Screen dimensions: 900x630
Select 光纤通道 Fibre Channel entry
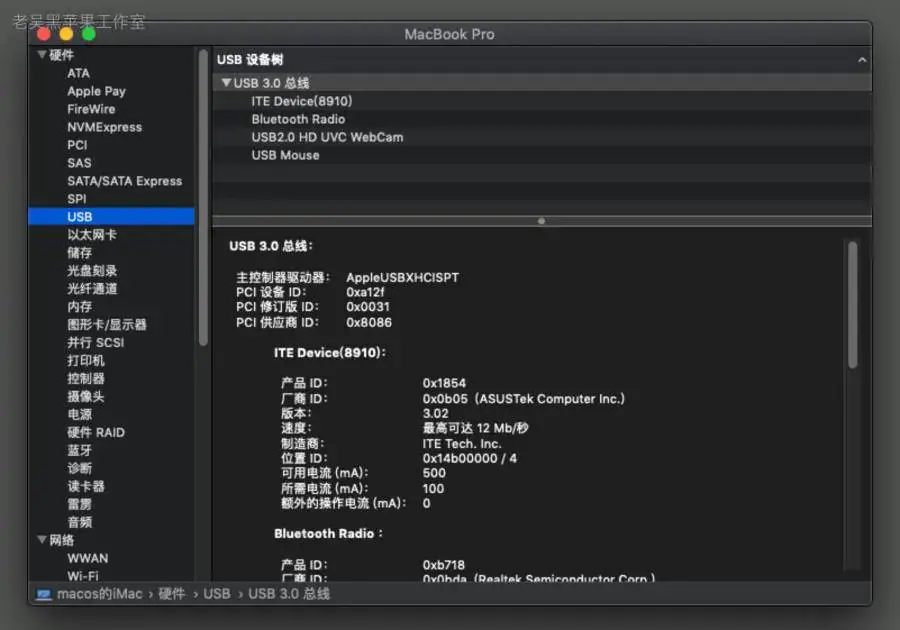tap(92, 289)
